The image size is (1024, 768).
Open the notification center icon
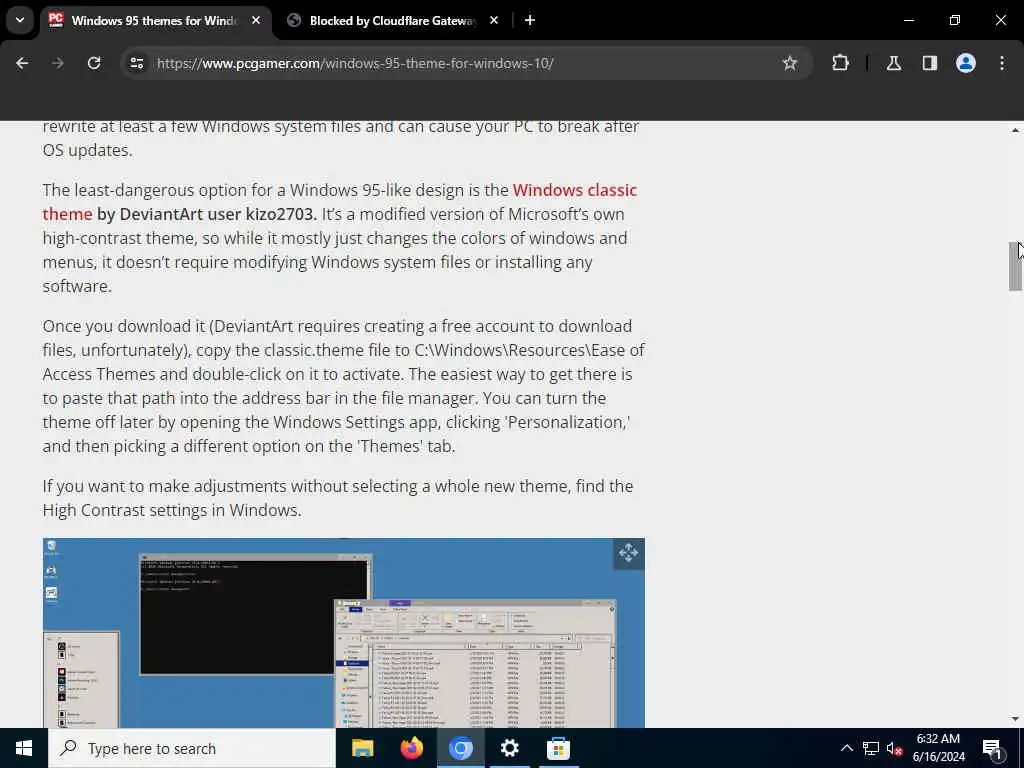(x=993, y=748)
